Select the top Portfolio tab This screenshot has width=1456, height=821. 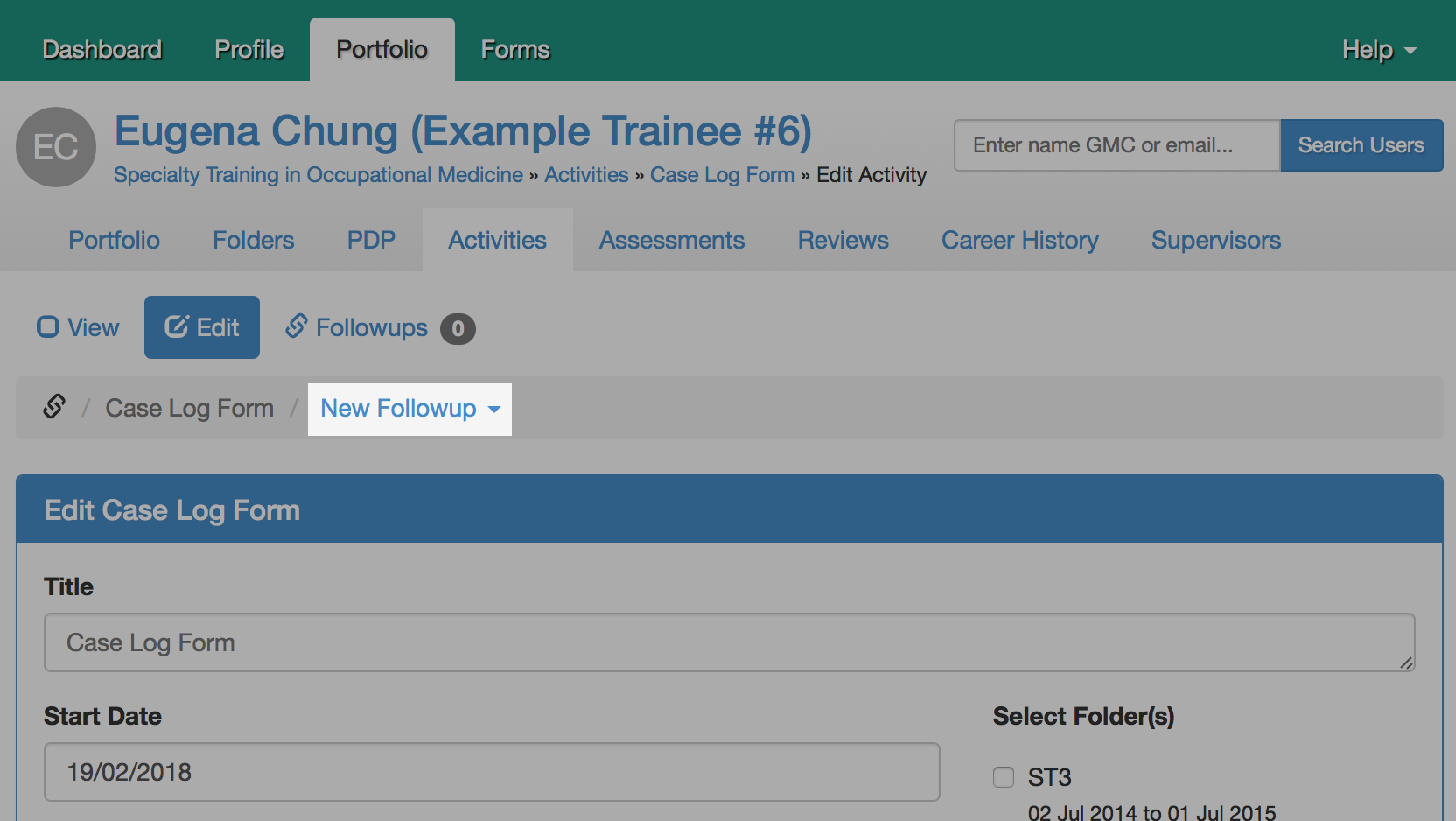tap(382, 50)
